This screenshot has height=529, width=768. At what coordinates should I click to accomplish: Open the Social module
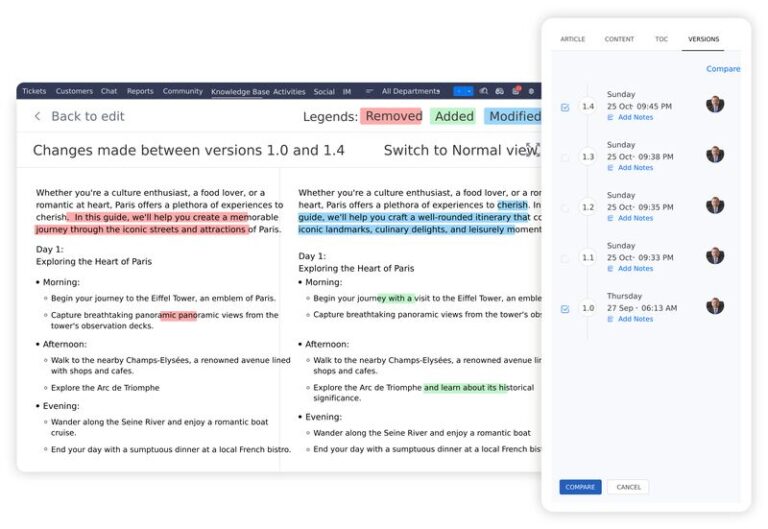pyautogui.click(x=324, y=92)
